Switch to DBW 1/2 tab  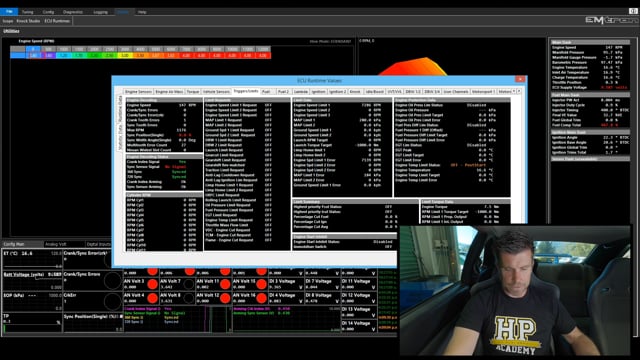coord(413,92)
